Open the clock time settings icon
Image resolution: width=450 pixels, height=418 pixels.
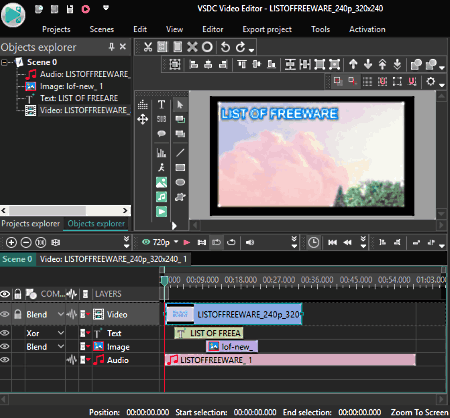click(313, 242)
